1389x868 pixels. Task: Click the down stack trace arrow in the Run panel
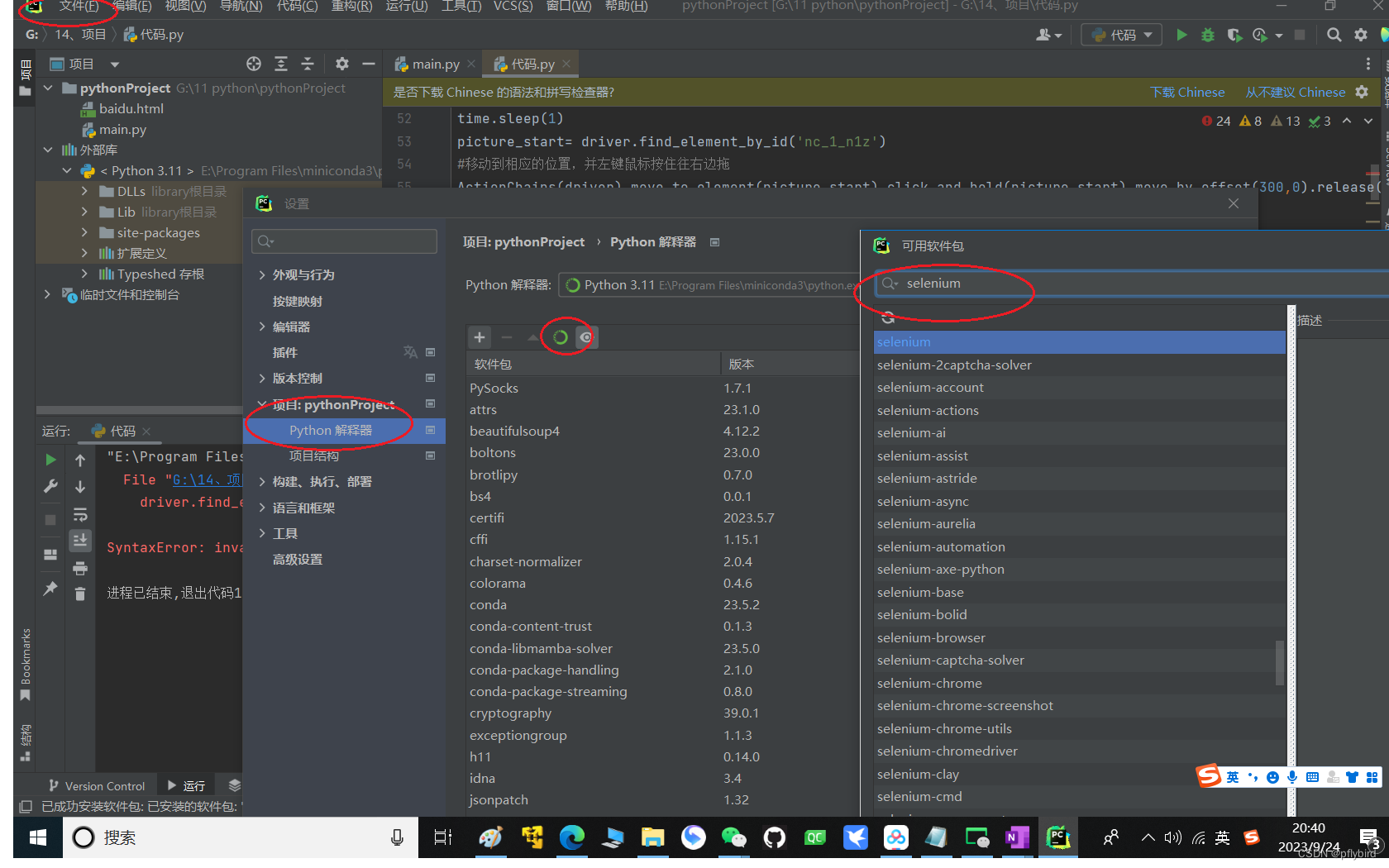point(80,486)
